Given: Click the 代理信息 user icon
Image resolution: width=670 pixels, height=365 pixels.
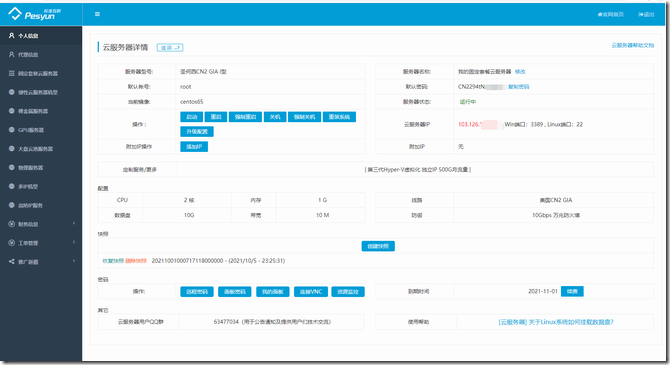Looking at the screenshot, I should pos(12,54).
